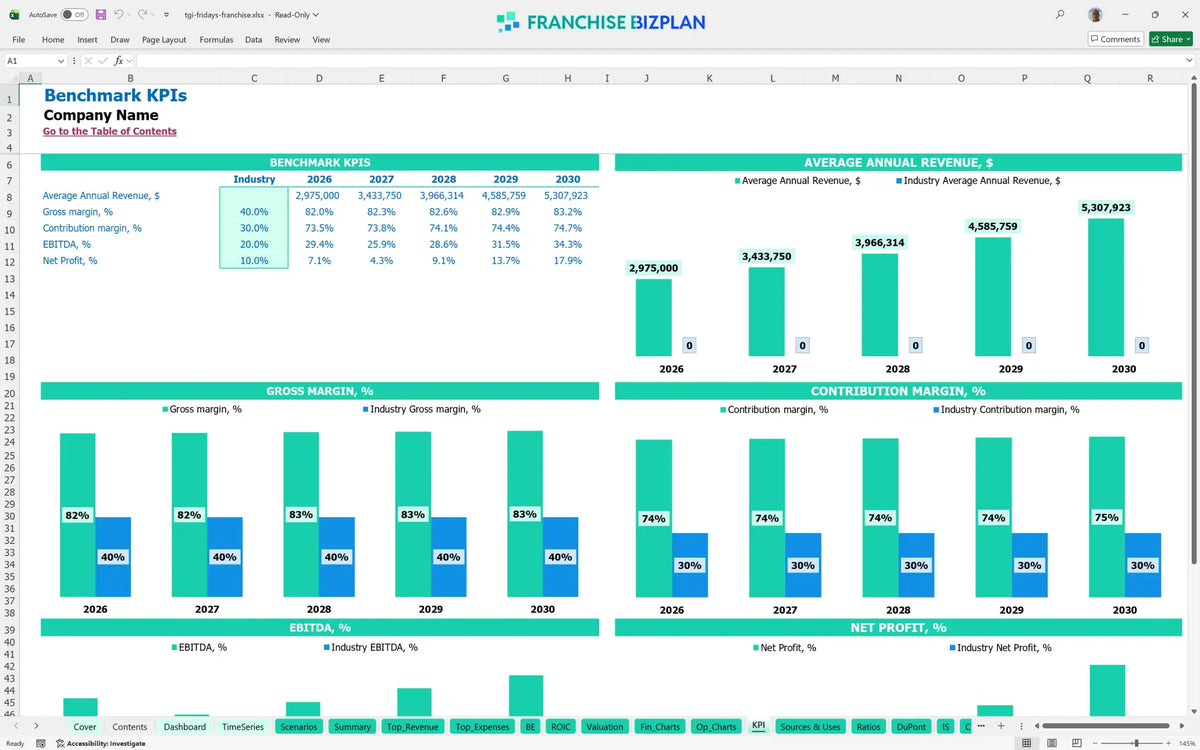Click the Comments button

click(x=1115, y=39)
